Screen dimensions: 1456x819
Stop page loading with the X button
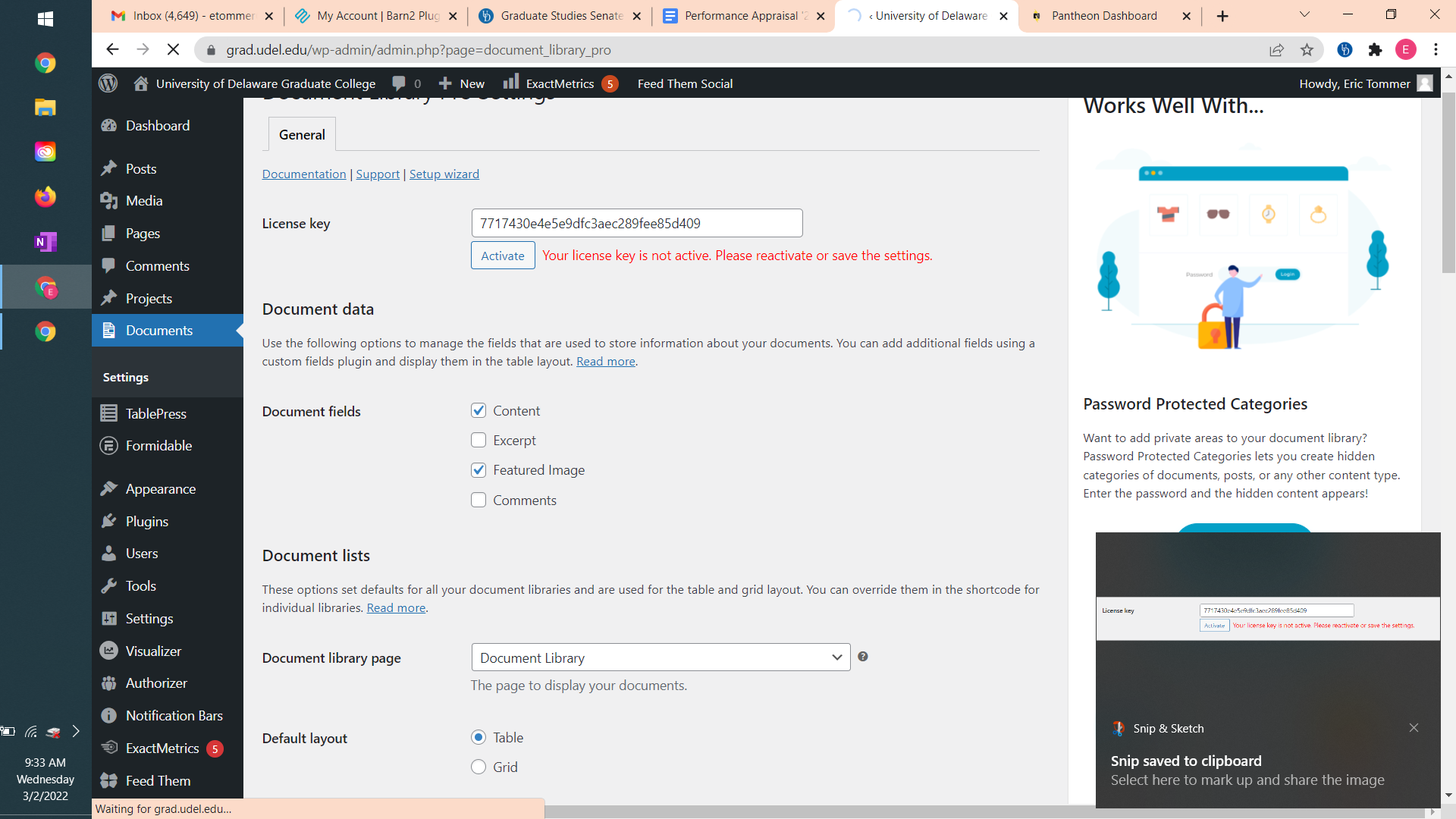point(173,50)
